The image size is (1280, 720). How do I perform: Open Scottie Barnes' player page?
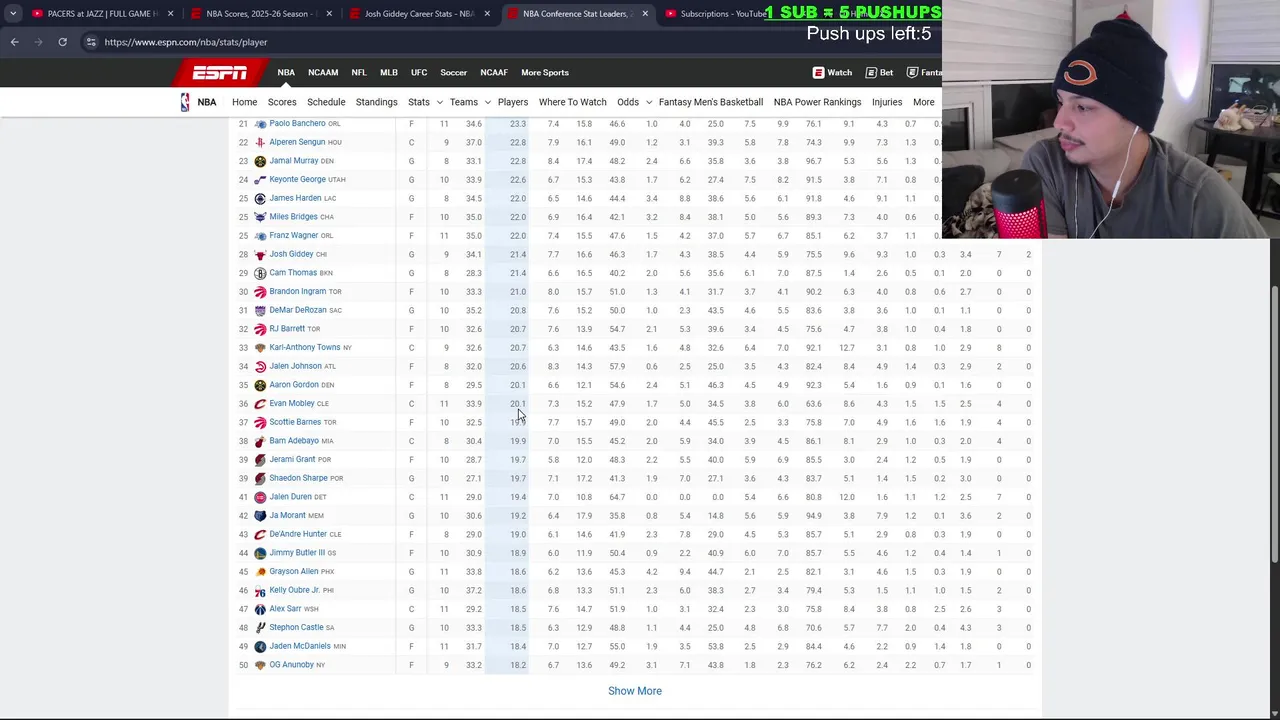click(x=295, y=422)
